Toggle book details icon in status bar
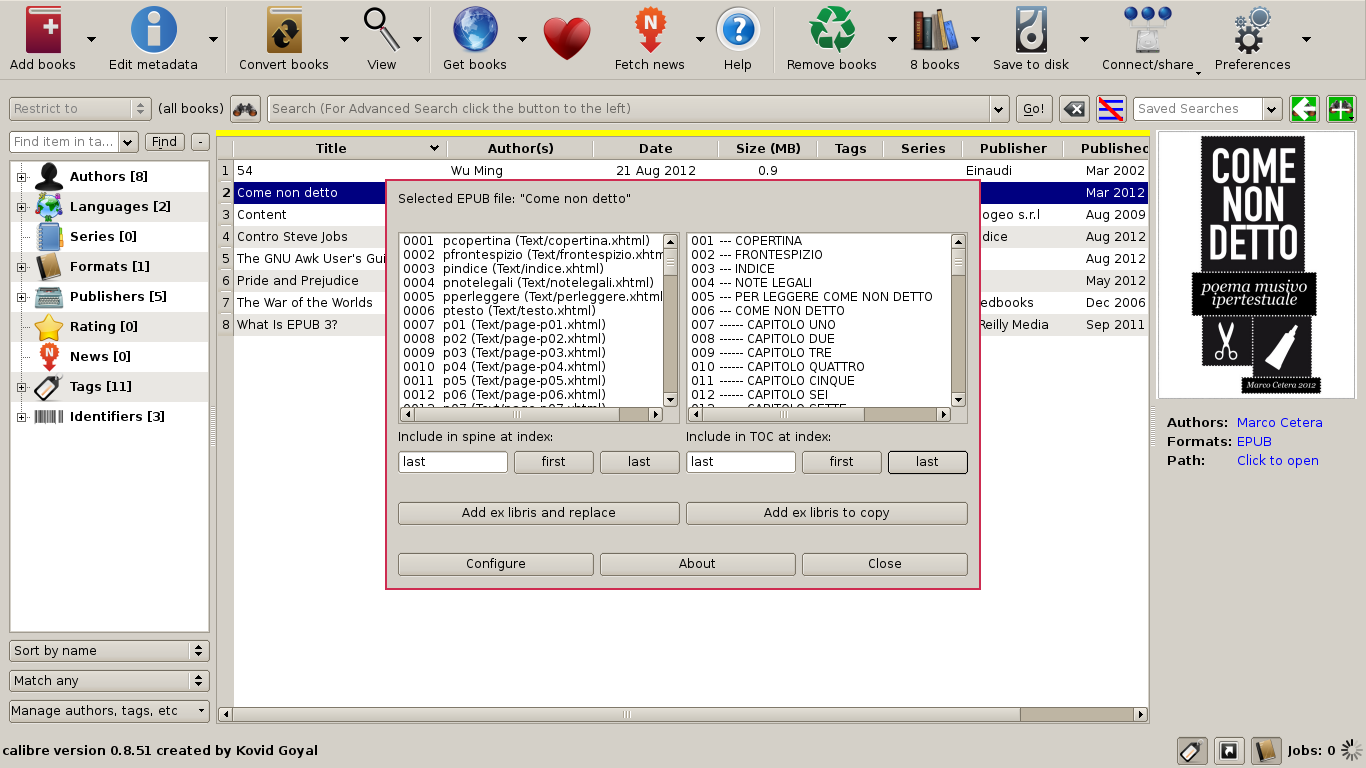 pos(1266,750)
